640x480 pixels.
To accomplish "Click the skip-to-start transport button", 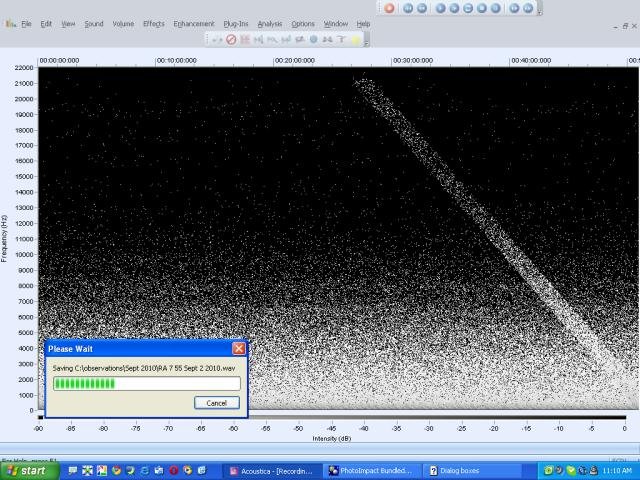I will [x=408, y=8].
